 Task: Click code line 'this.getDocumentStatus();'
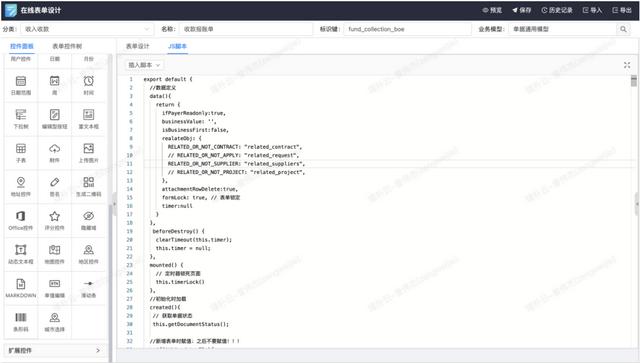tap(191, 324)
